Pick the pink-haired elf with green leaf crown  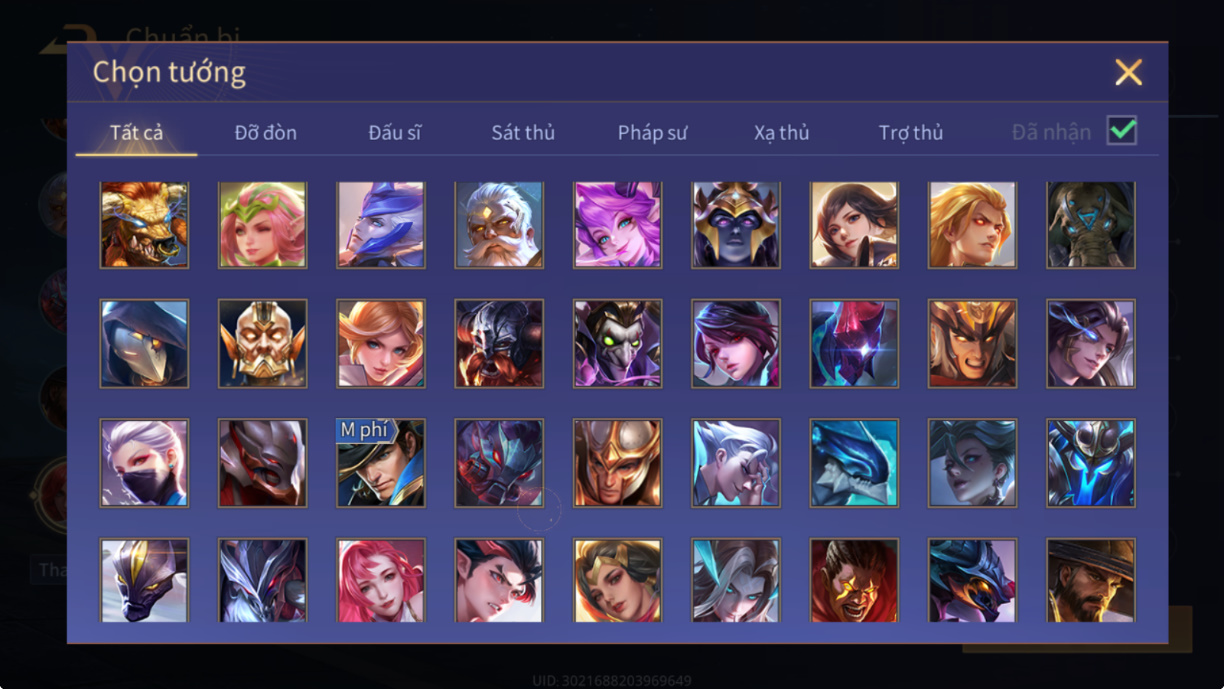click(262, 225)
